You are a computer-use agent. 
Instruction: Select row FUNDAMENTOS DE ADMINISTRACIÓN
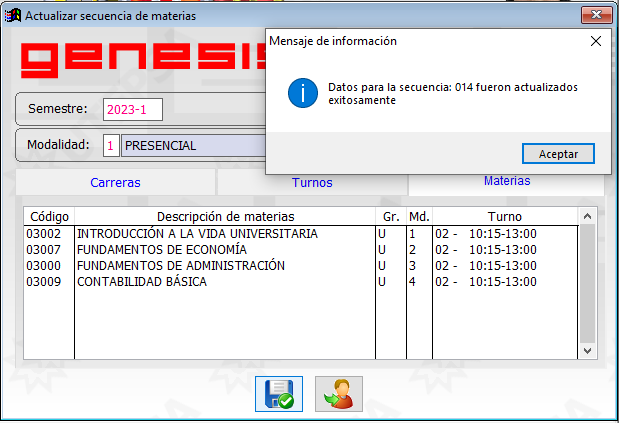(301, 266)
